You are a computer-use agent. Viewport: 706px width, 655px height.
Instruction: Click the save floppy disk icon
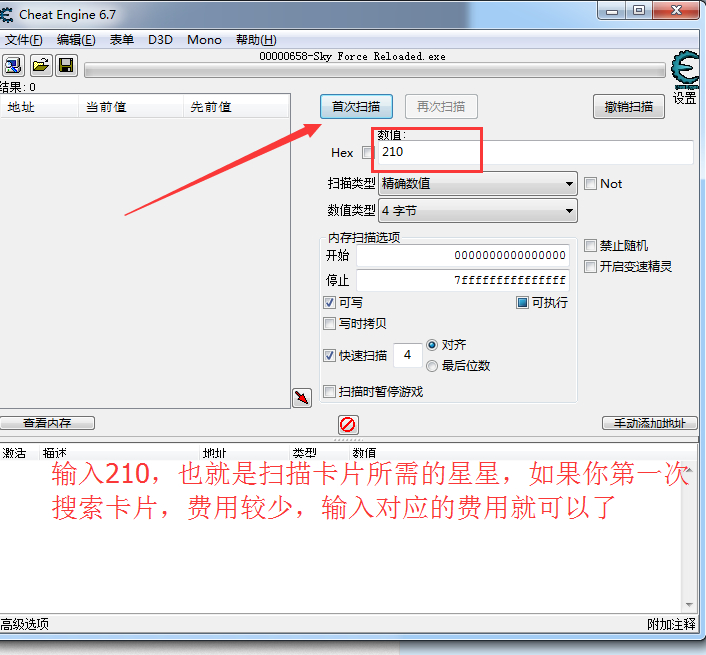pyautogui.click(x=67, y=66)
